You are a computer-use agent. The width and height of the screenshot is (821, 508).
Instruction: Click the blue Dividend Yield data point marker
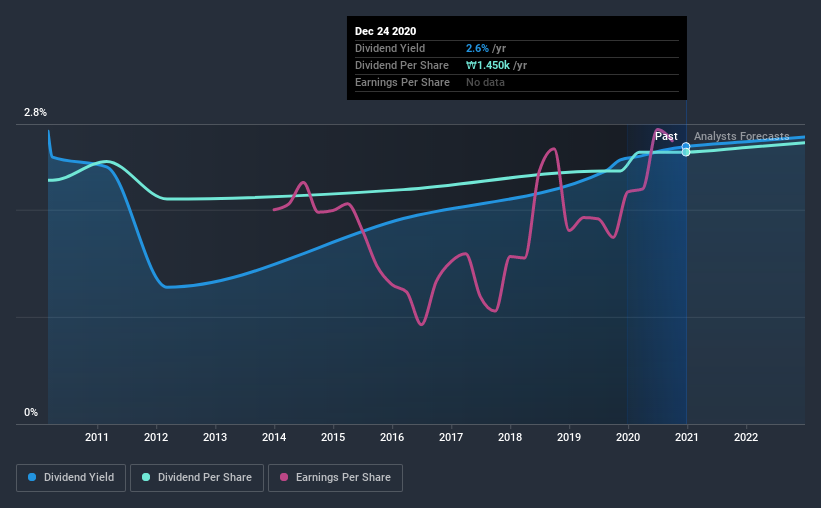click(686, 146)
